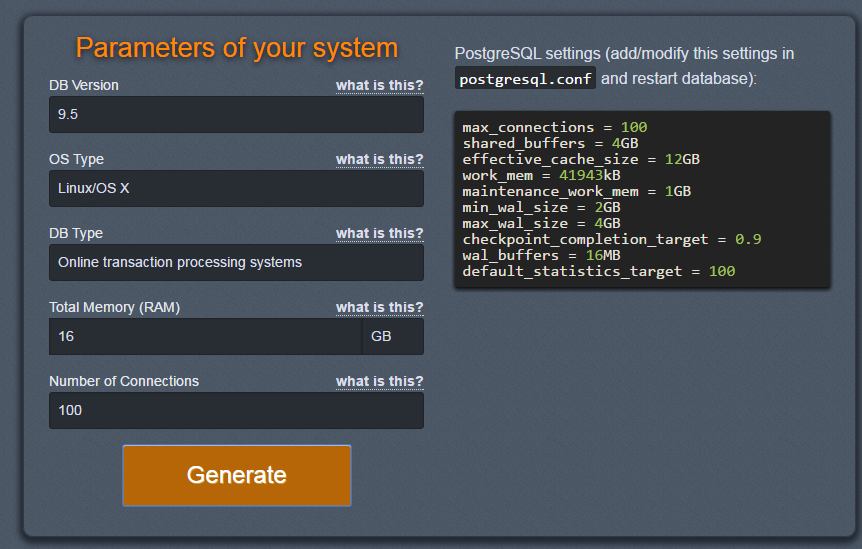Open the DB Type dropdown for transaction systems
The width and height of the screenshot is (862, 549).
tap(236, 262)
